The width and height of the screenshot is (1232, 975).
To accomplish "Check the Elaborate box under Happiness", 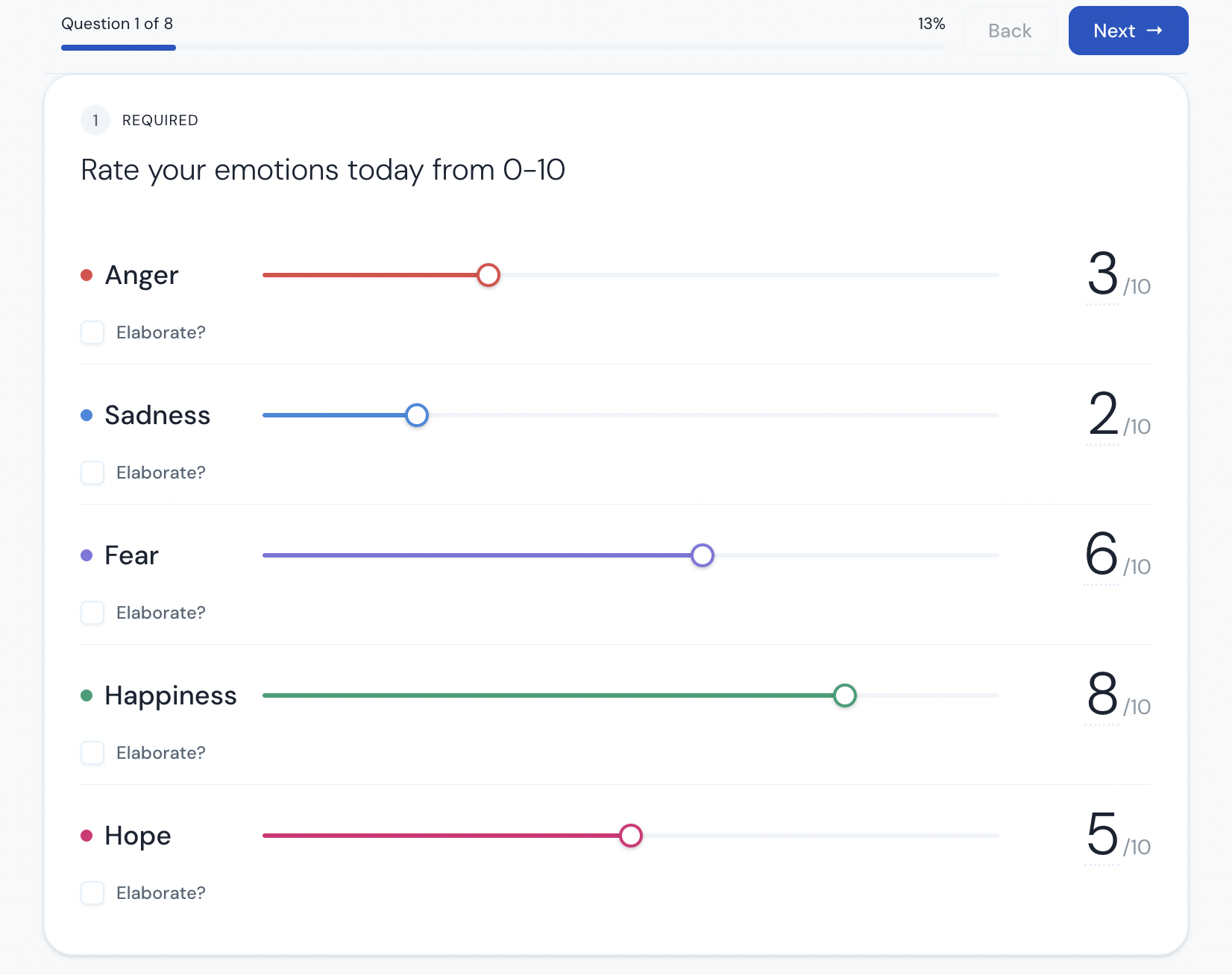I will [x=92, y=753].
